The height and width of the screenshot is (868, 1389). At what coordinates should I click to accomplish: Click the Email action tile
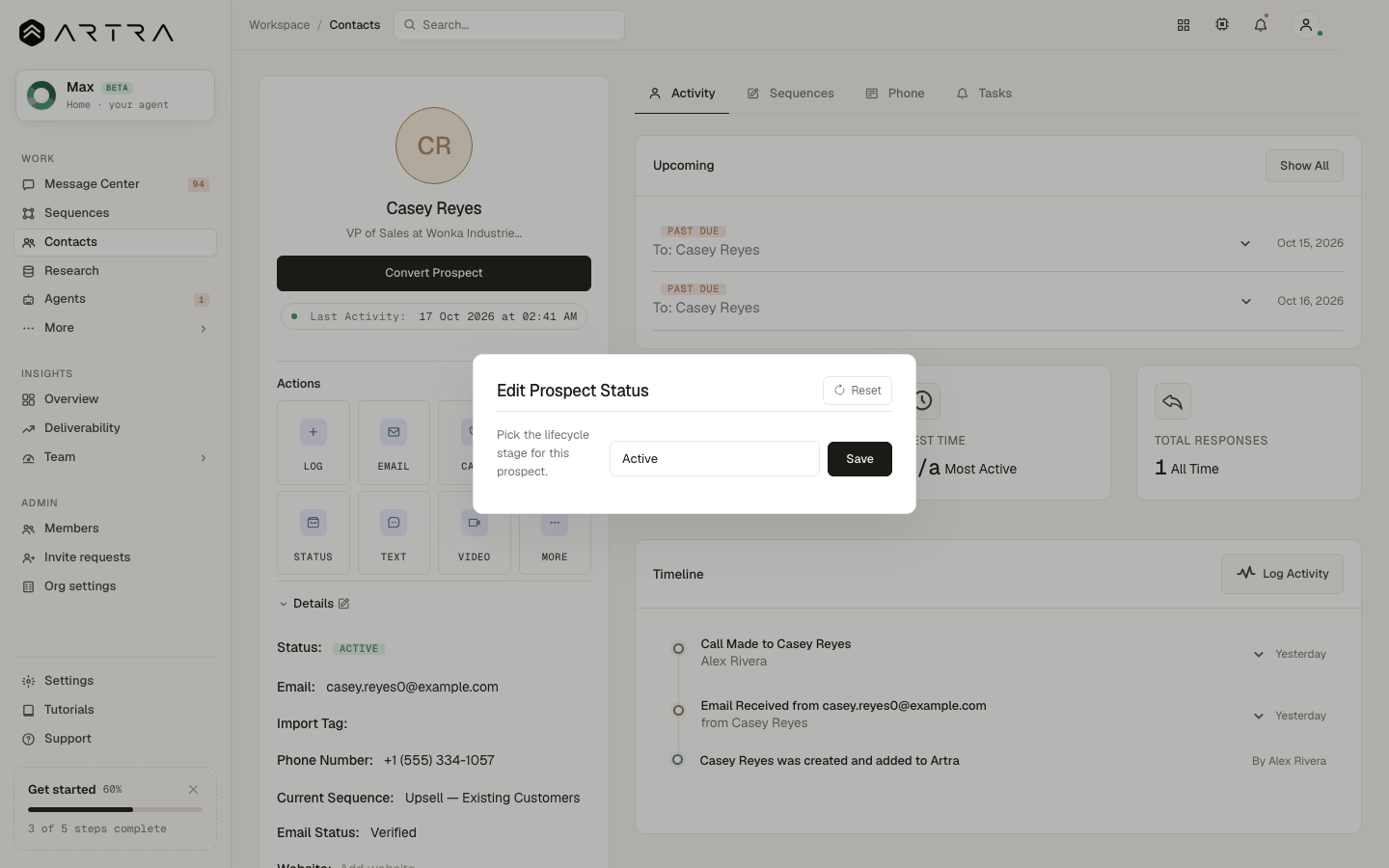click(x=394, y=443)
